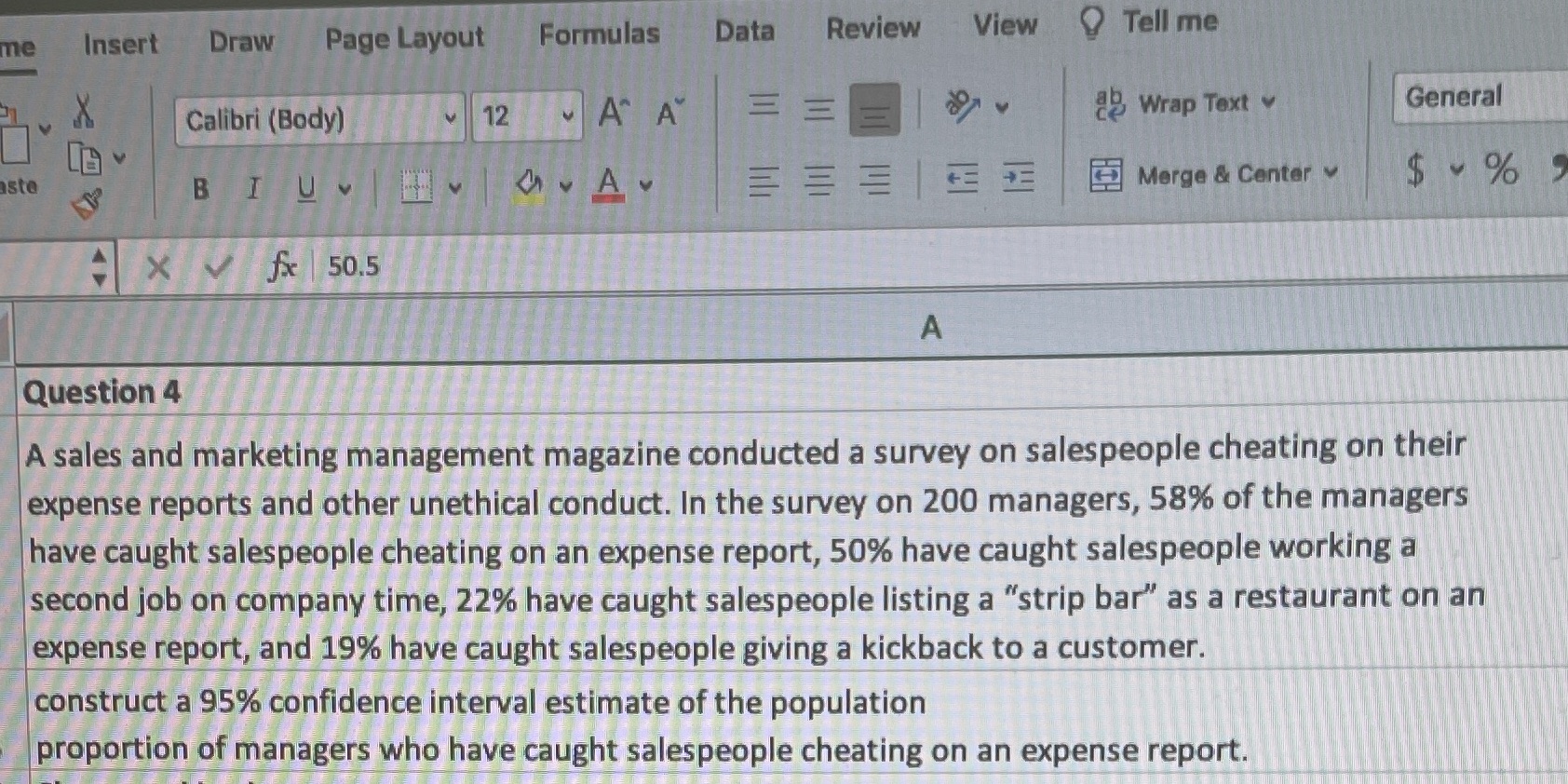Select column A header

pos(931,328)
